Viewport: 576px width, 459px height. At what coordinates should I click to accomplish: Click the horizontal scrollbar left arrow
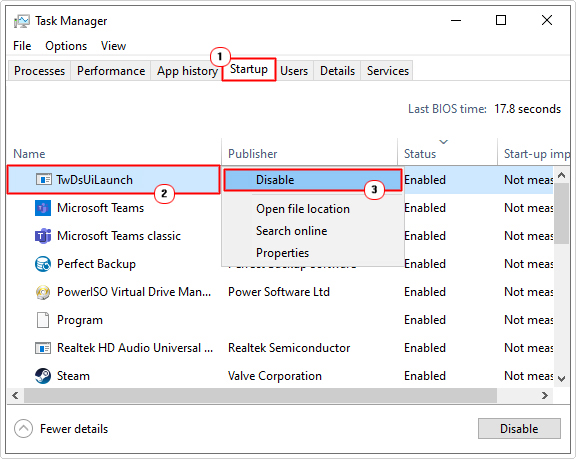[x=15, y=395]
